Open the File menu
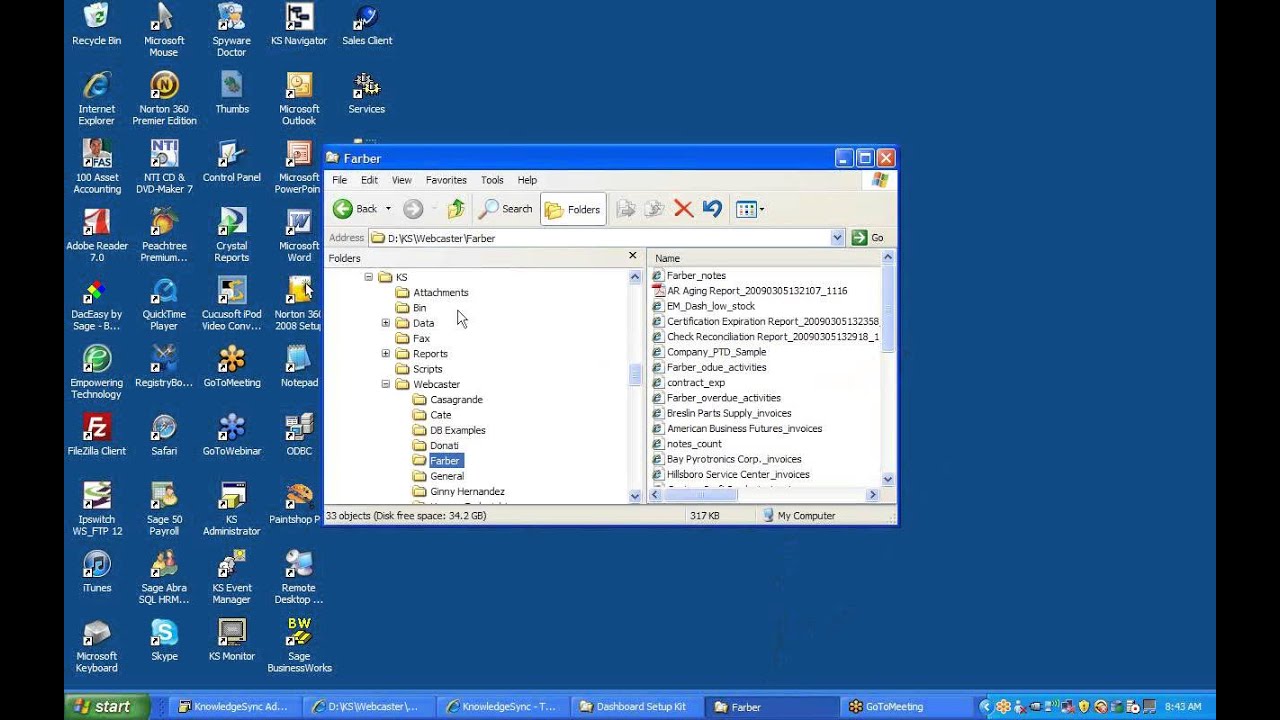Image resolution: width=1280 pixels, height=720 pixels. pos(339,180)
